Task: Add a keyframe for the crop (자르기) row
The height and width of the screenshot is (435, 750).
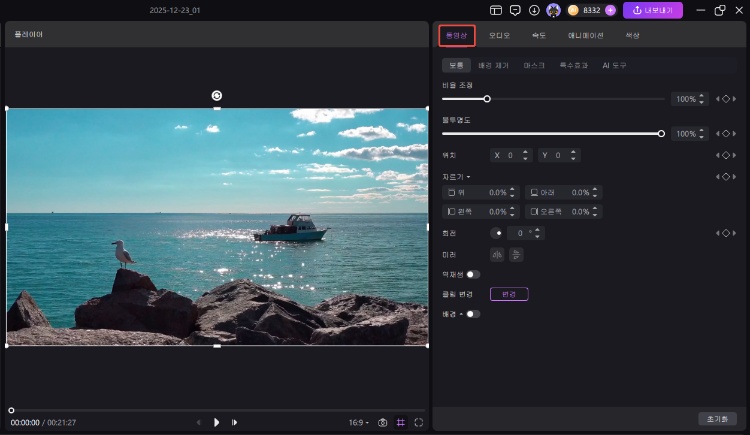Action: click(726, 177)
